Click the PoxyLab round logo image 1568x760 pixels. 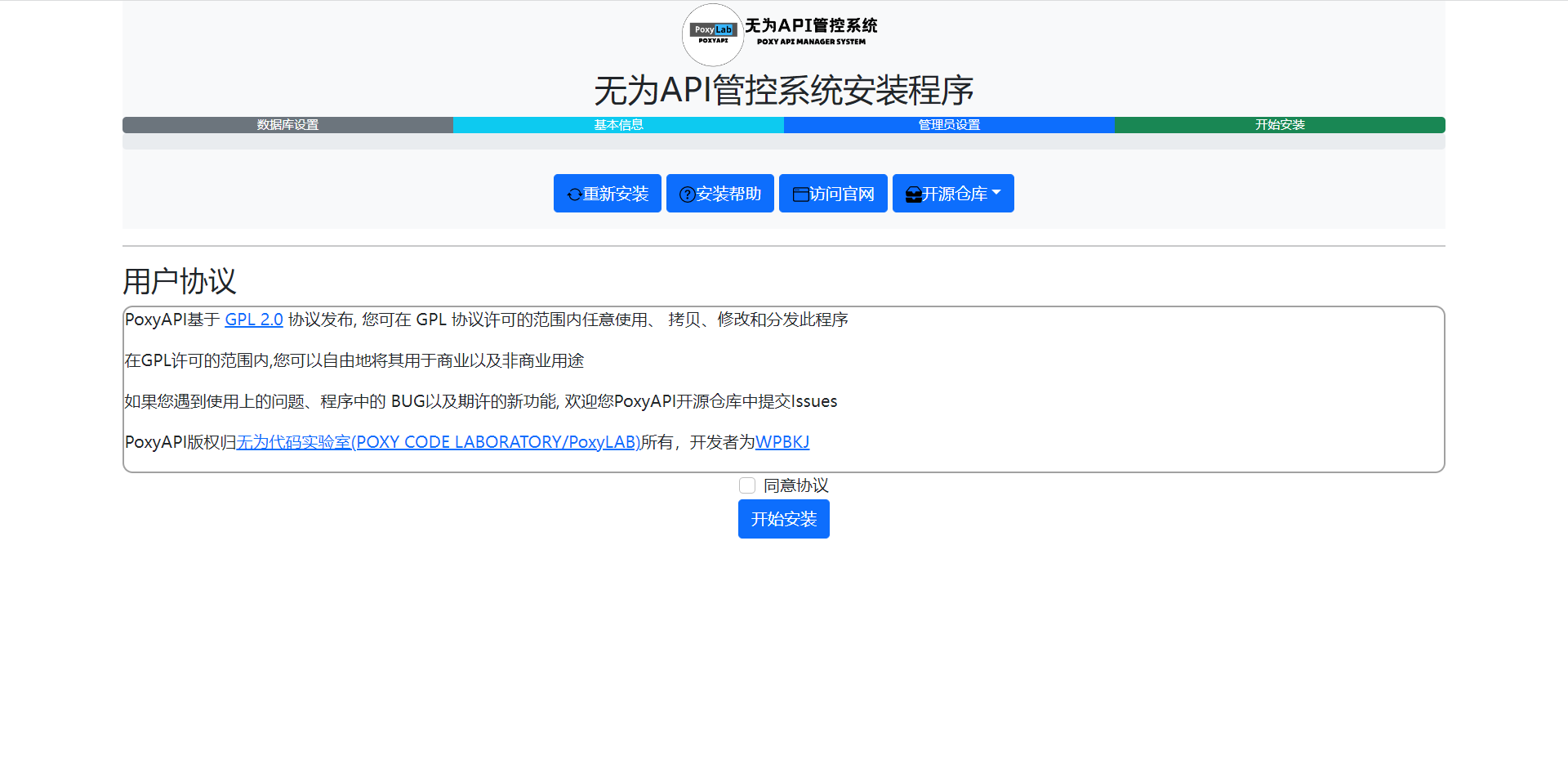click(713, 34)
